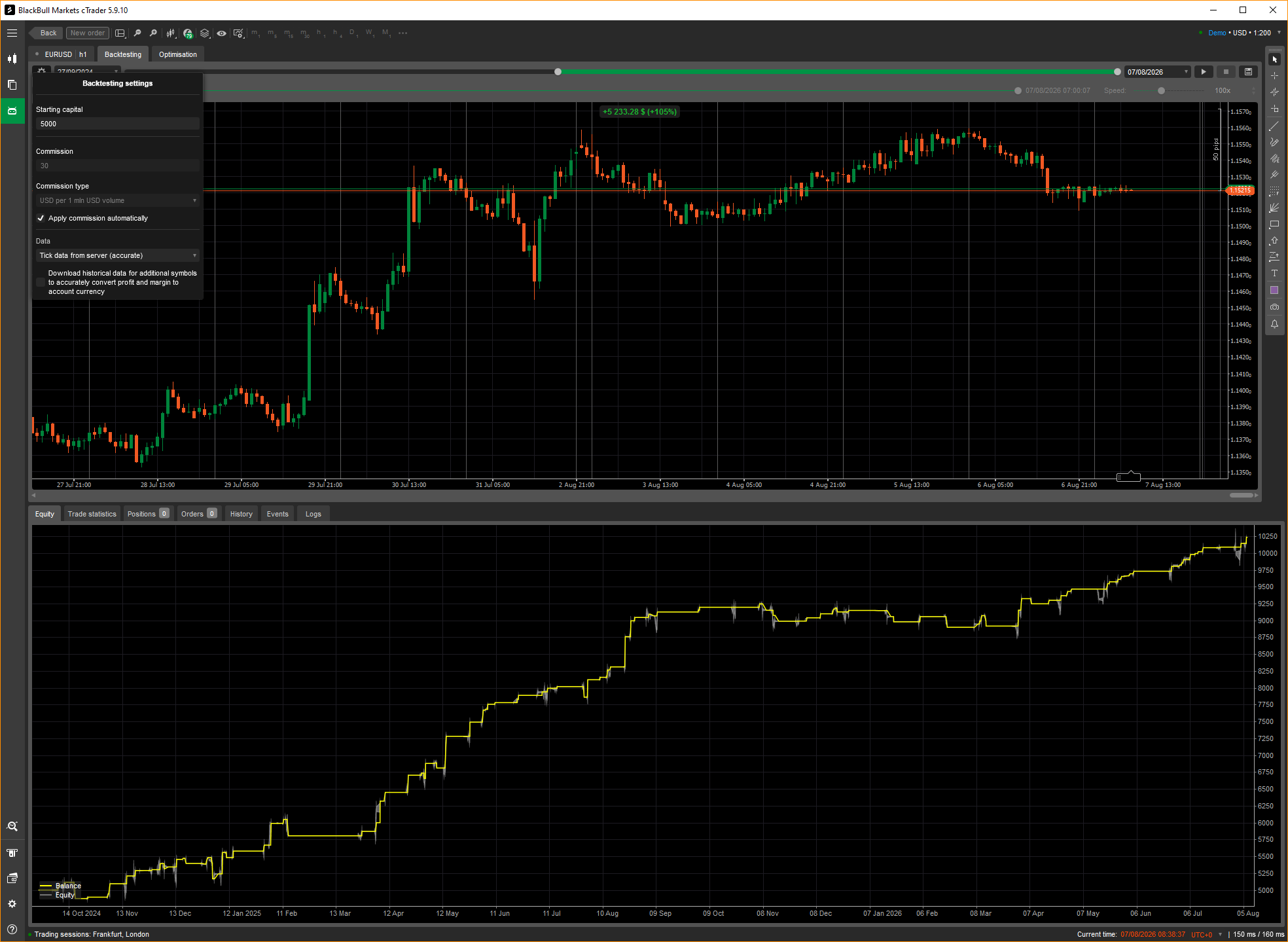Open the market sentiment 79 icon

tap(188, 33)
